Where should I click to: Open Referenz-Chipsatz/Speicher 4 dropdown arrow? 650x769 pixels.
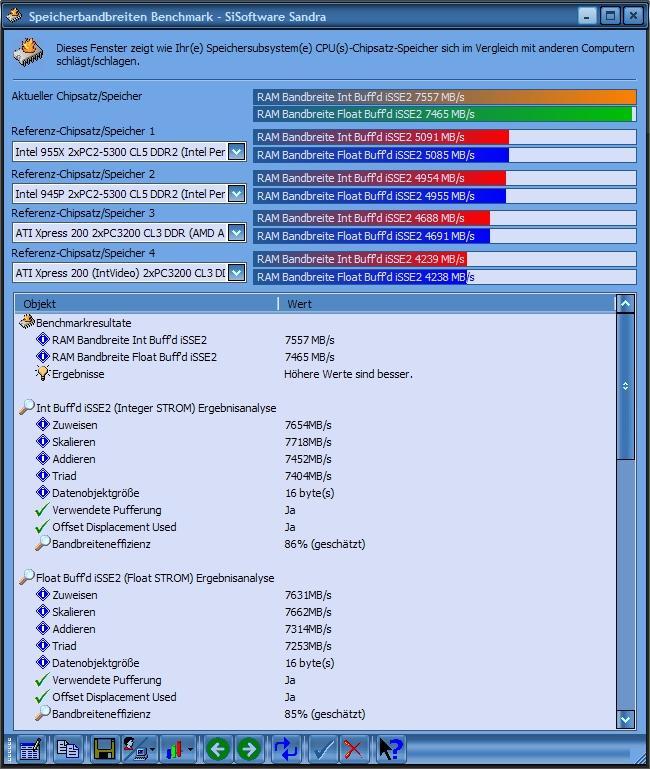[237, 273]
